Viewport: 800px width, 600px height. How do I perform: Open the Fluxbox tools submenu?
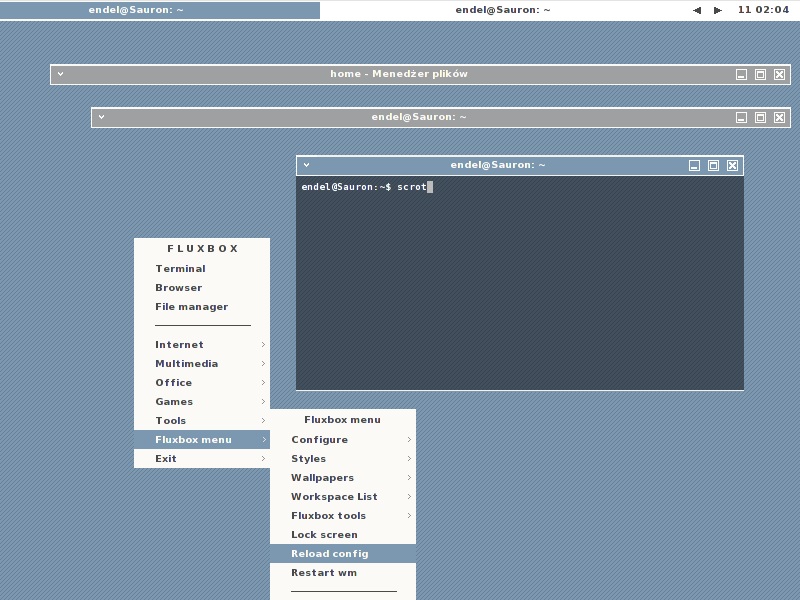click(x=343, y=515)
